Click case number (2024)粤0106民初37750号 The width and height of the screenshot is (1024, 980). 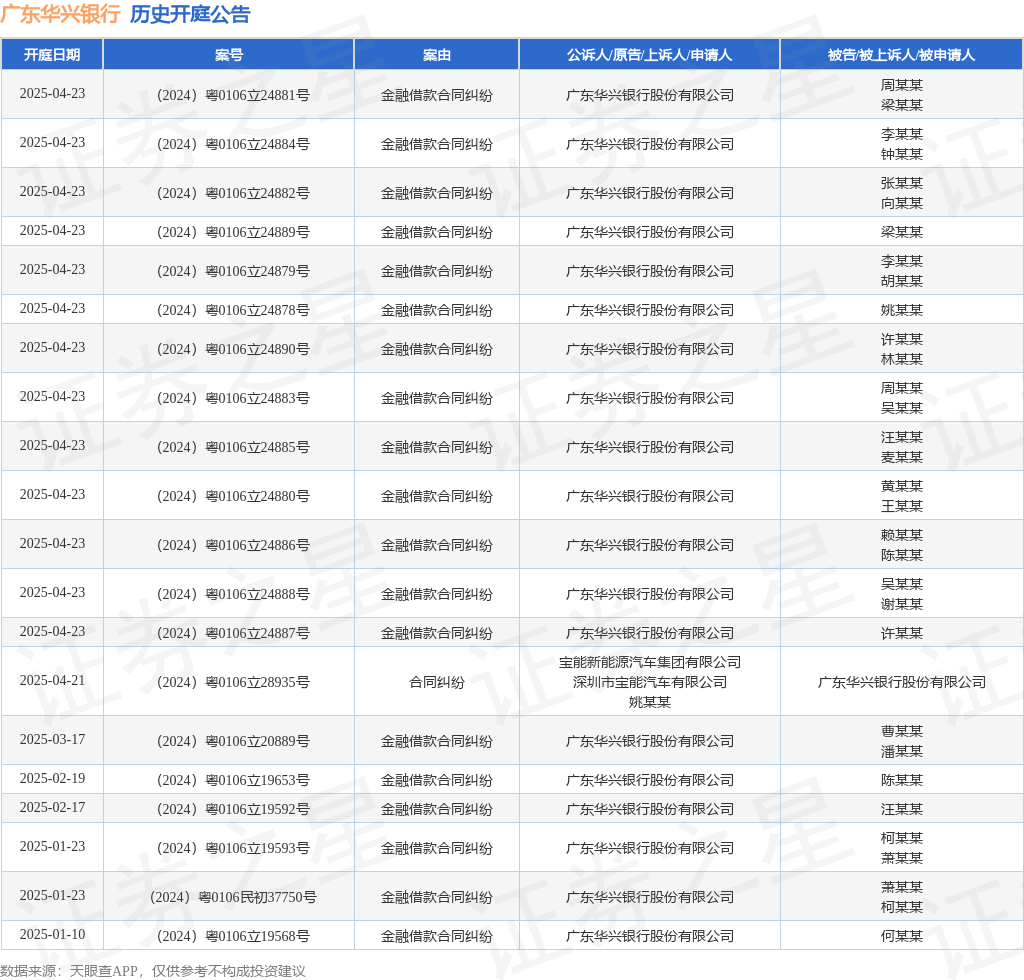(228, 897)
